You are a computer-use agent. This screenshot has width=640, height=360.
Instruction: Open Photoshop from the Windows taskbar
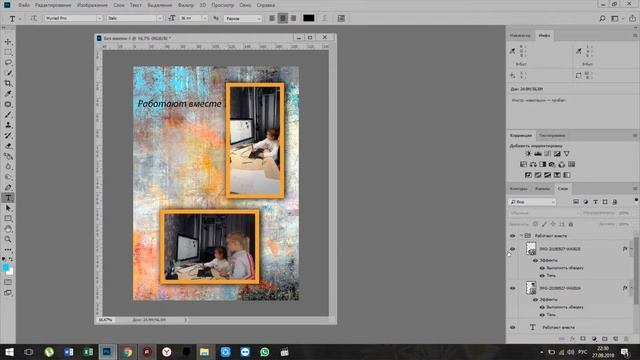[x=107, y=352]
